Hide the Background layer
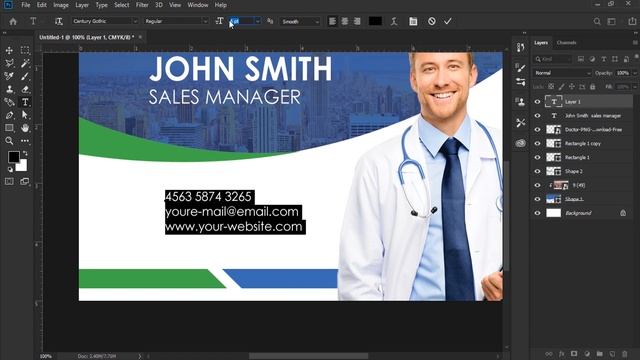640x360 pixels. tap(537, 213)
